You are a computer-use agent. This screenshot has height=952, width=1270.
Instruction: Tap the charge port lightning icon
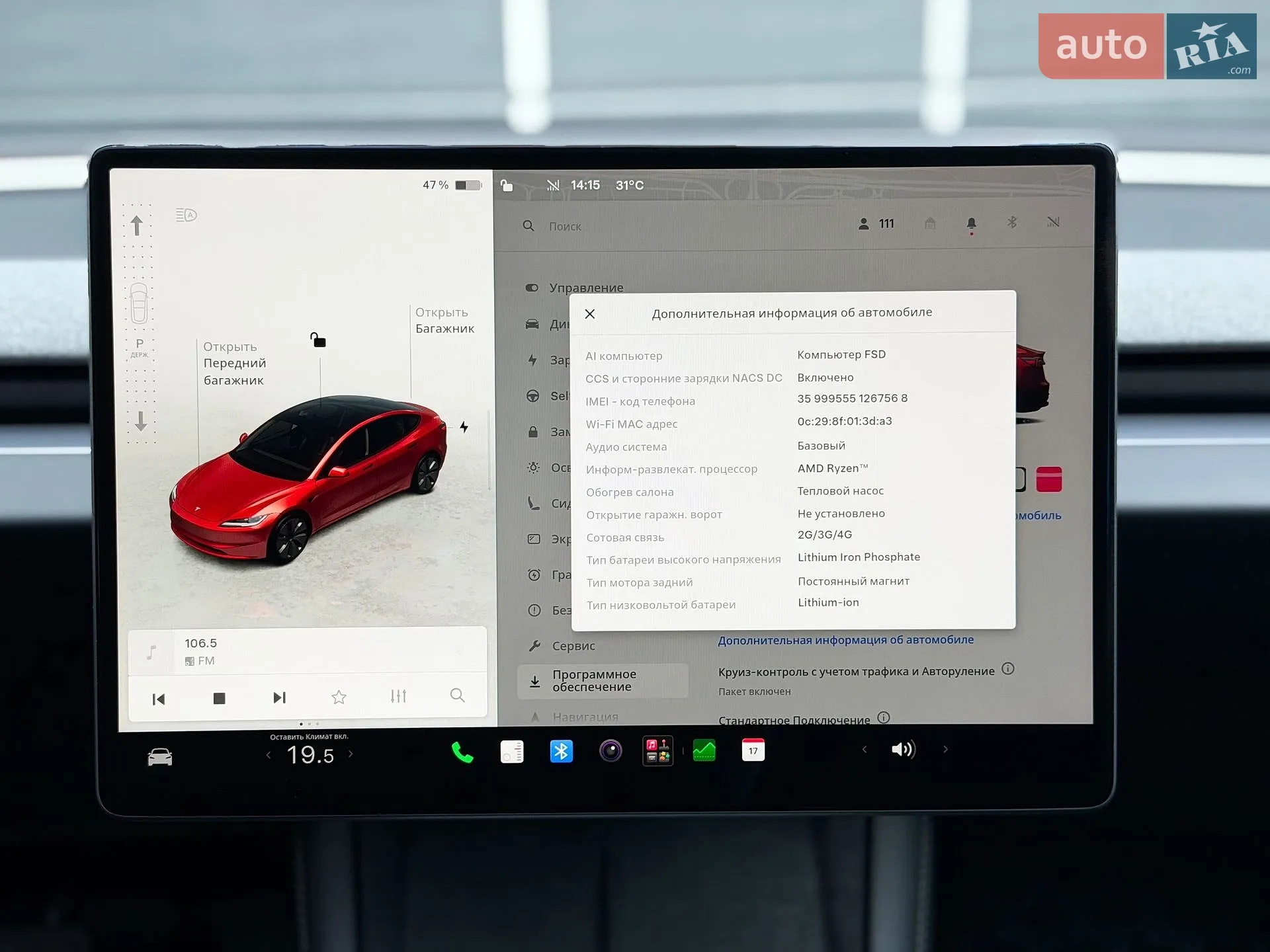pos(464,427)
